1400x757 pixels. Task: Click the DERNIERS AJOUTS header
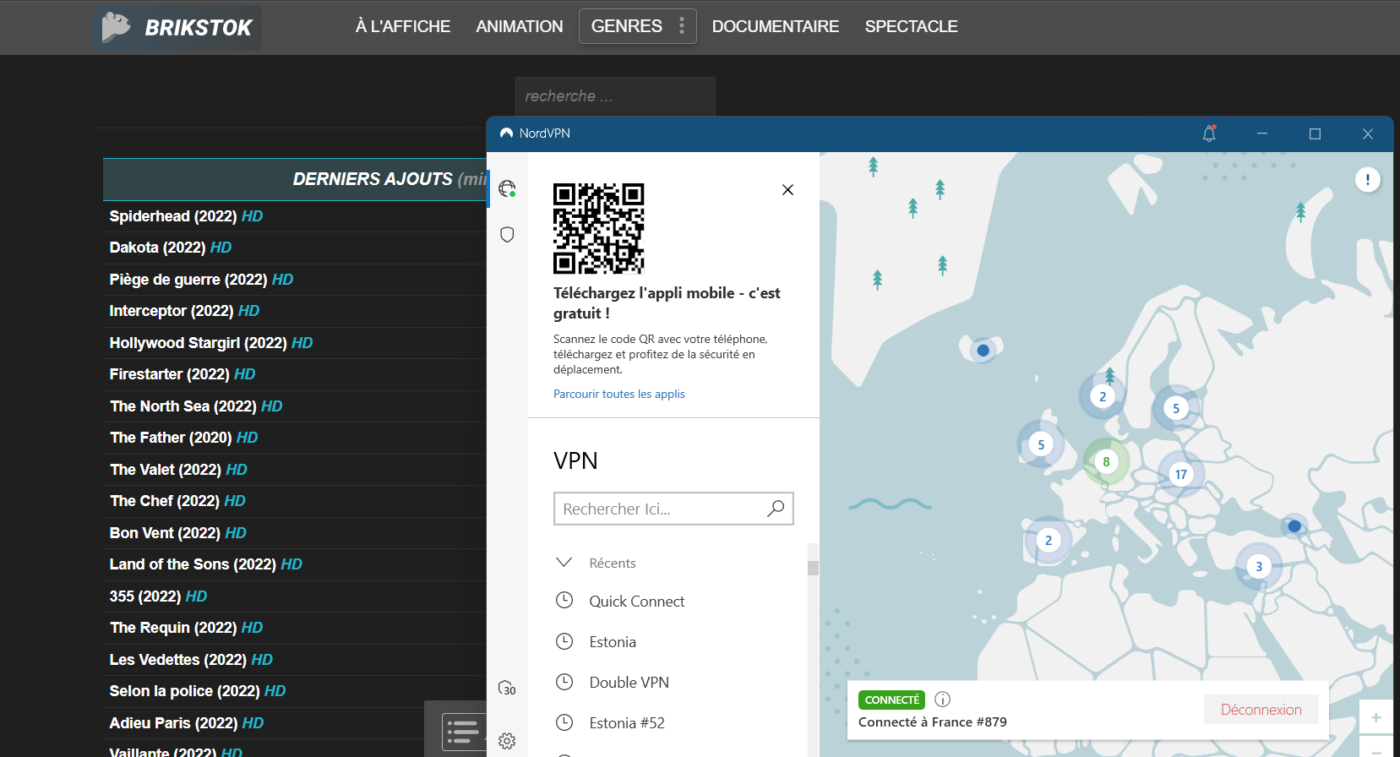(294, 179)
